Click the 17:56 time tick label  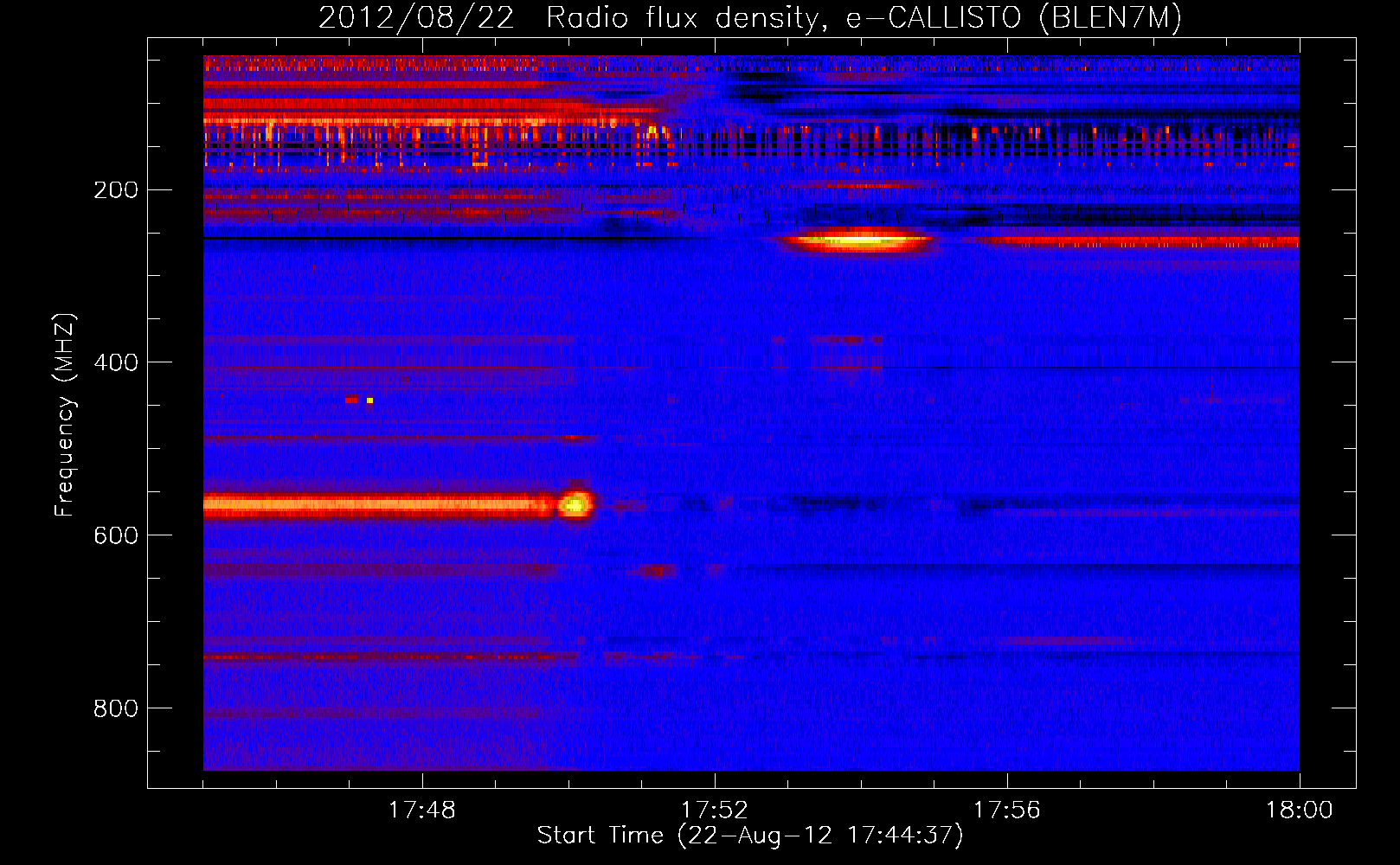[x=1006, y=811]
